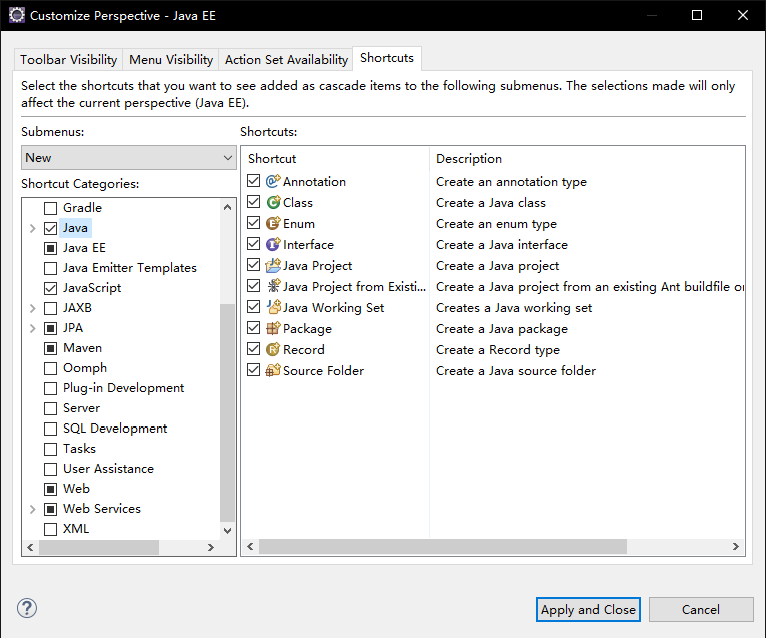
Task: Click the categories scroll-down arrow
Action: (228, 531)
